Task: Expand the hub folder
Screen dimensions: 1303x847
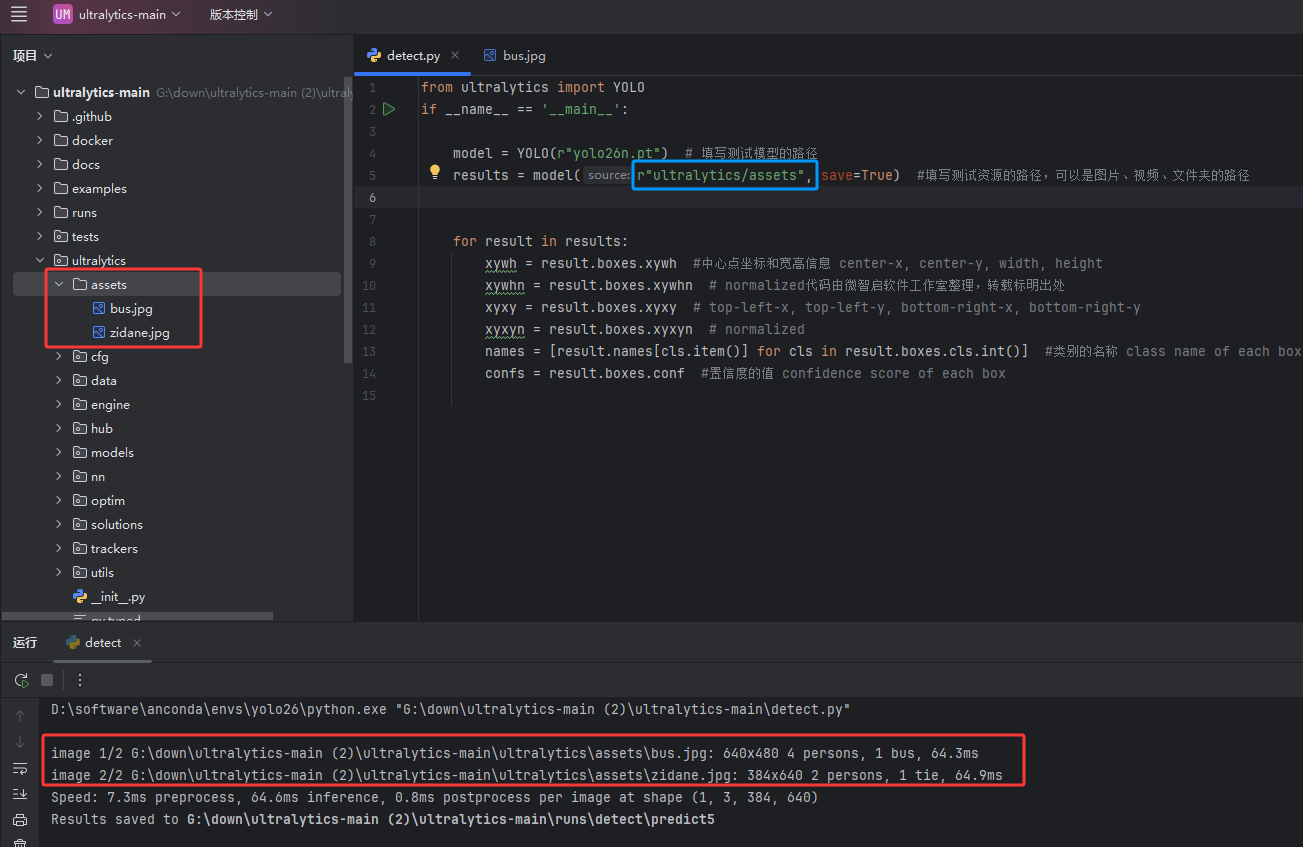Action: pyautogui.click(x=59, y=428)
